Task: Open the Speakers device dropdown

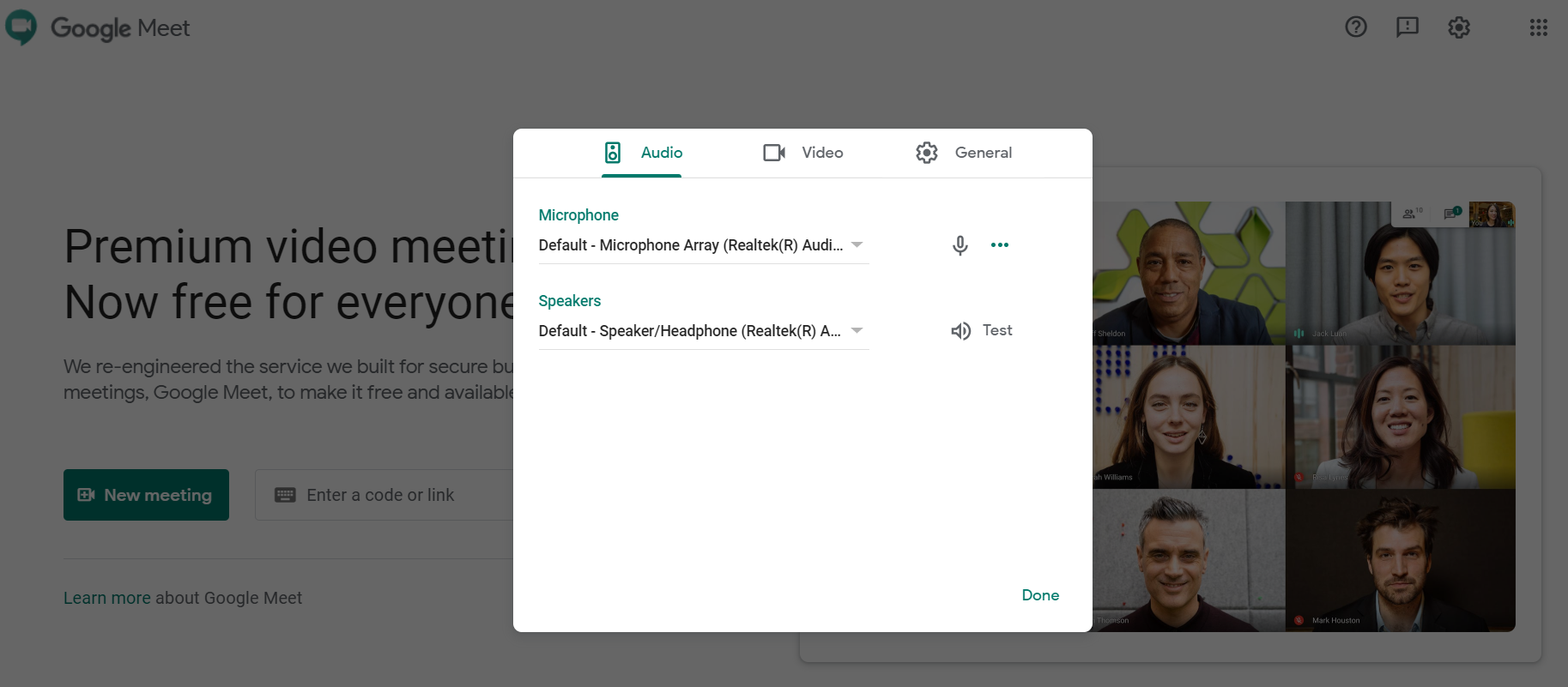Action: [x=704, y=331]
